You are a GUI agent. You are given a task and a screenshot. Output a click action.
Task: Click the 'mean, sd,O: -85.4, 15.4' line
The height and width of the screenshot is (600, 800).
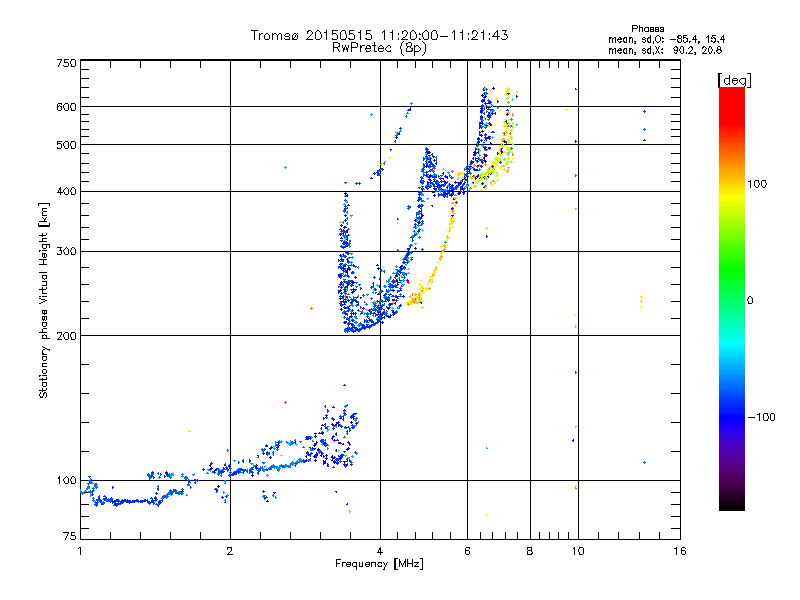(x=666, y=39)
